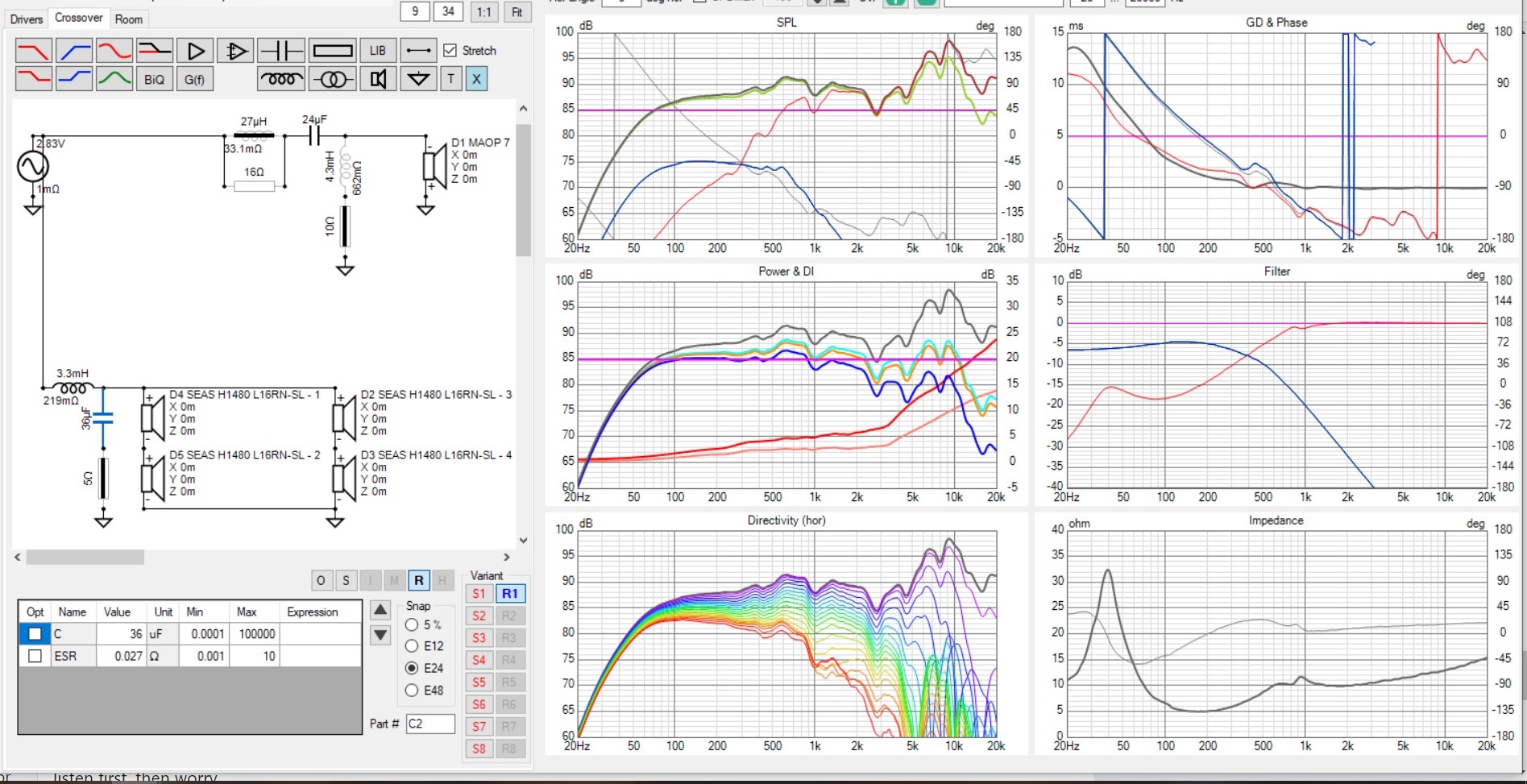Viewport: 1527px width, 784px height.
Task: Click the highlighted R button above the table
Action: (x=419, y=580)
